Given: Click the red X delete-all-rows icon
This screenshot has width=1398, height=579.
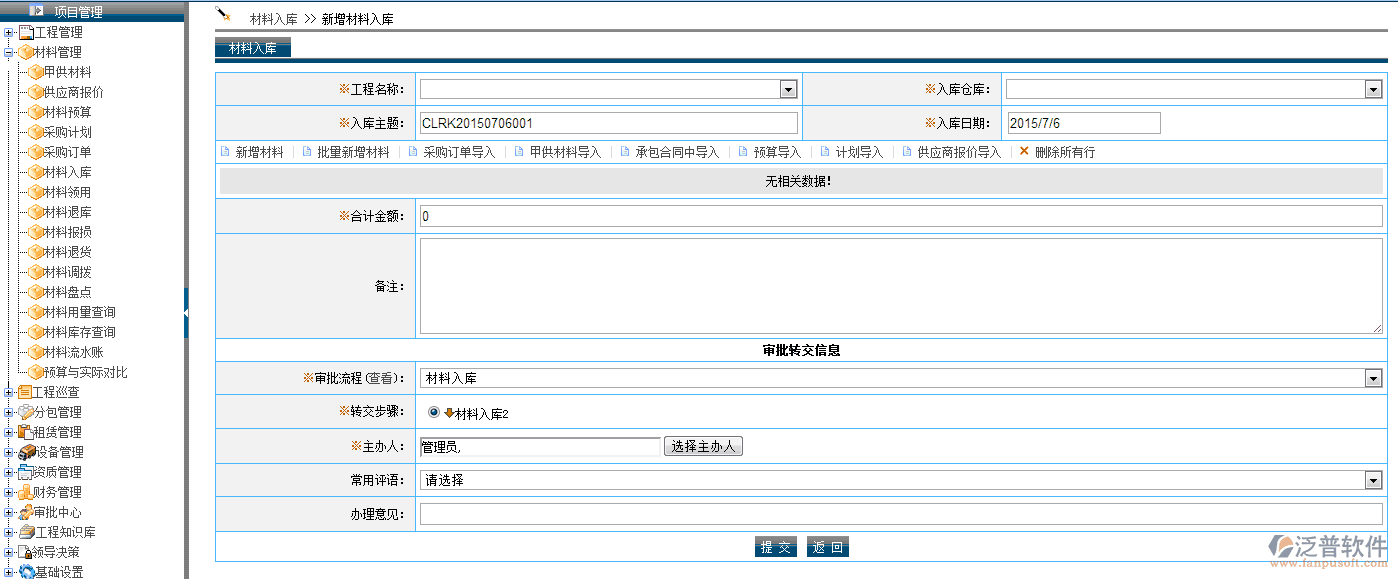Looking at the screenshot, I should 1024,152.
